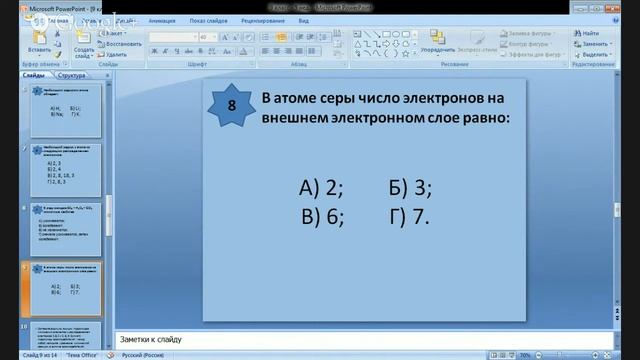Switch to slide sorter view

(503, 356)
